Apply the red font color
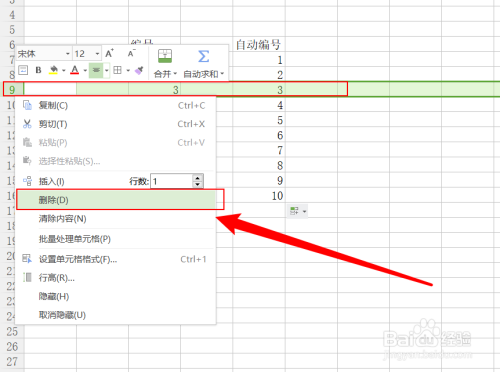Viewport: 500px width, 372px height. [75, 70]
